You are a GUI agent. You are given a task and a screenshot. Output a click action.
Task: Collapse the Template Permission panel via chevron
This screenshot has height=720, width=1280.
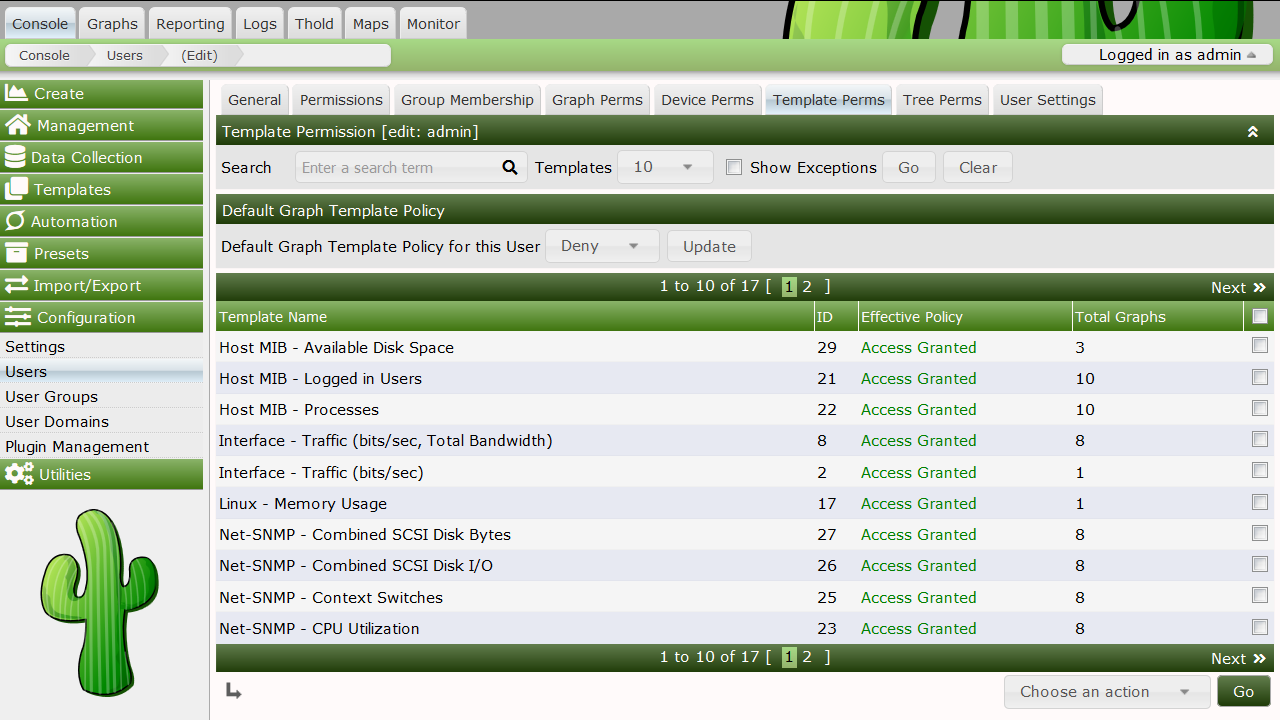coord(1253,130)
